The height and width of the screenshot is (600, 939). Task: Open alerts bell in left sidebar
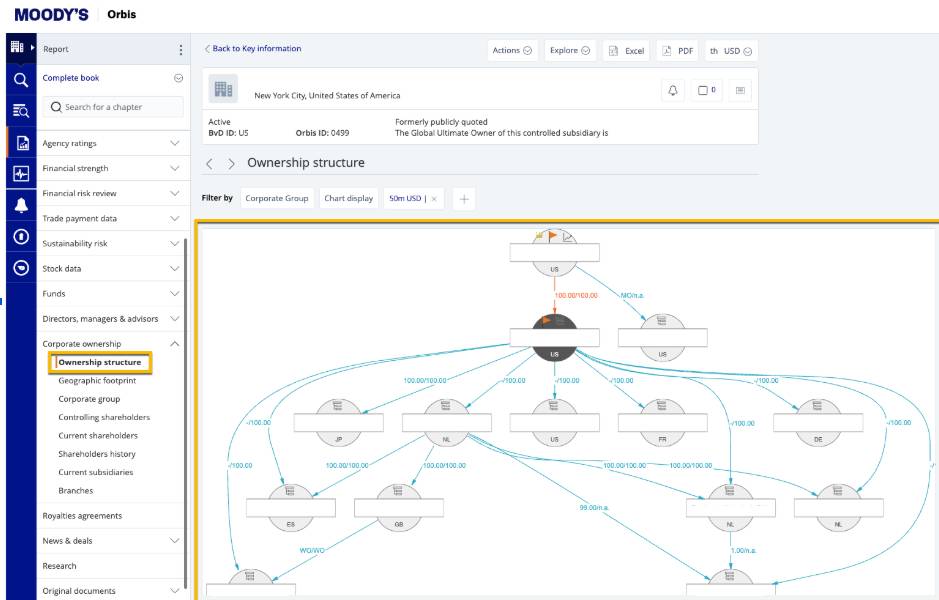(x=21, y=205)
